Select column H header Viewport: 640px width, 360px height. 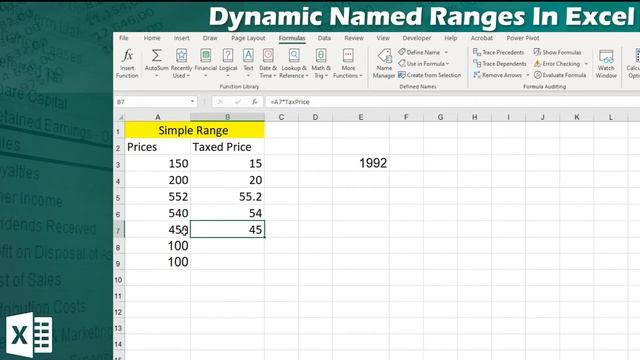pyautogui.click(x=474, y=117)
